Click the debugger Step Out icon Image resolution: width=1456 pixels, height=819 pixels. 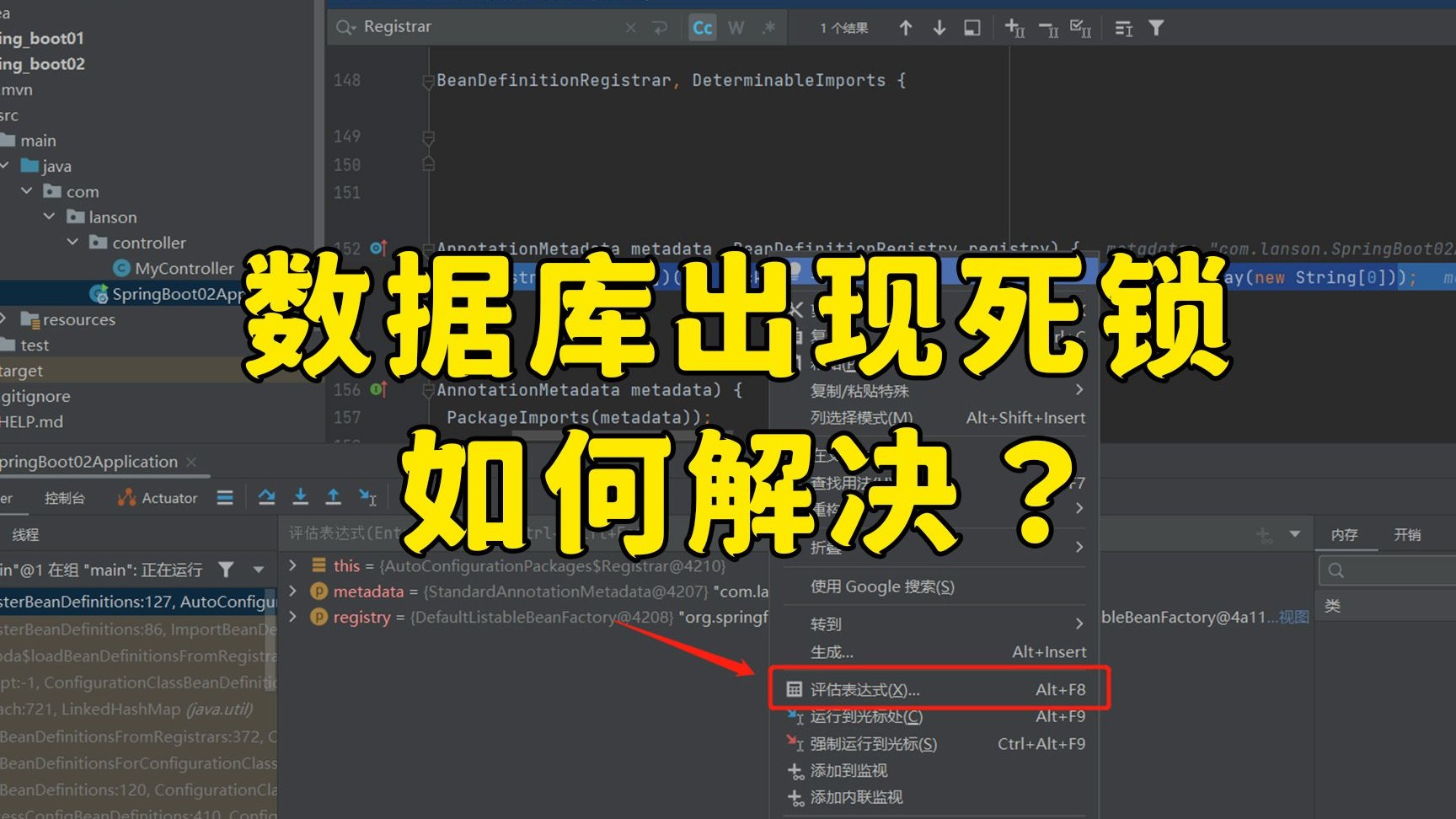[334, 497]
